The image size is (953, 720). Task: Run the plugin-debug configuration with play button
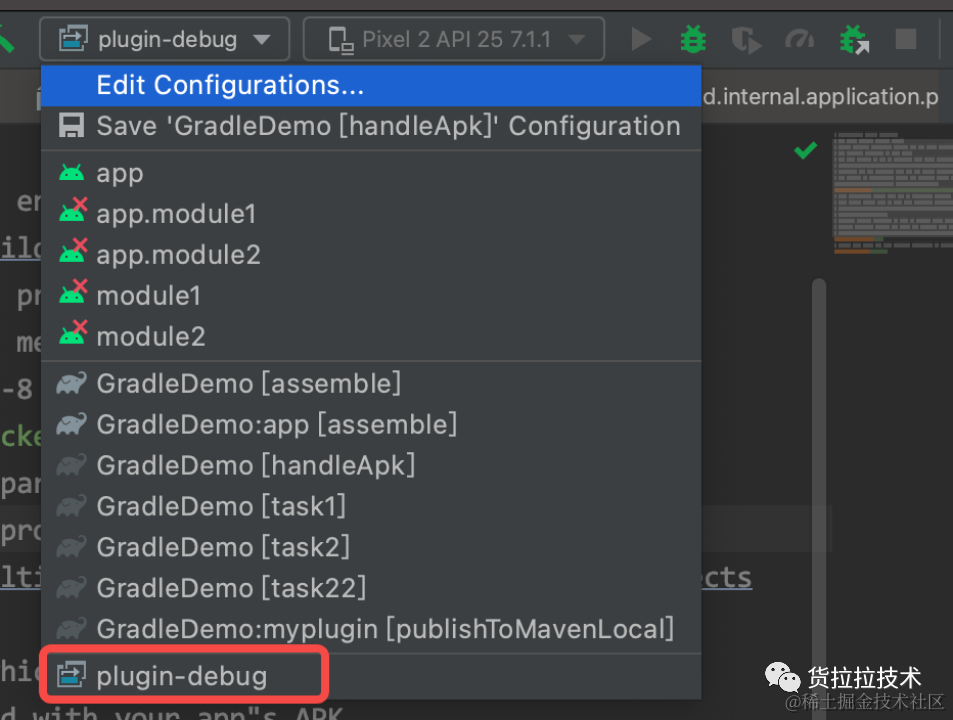[641, 39]
